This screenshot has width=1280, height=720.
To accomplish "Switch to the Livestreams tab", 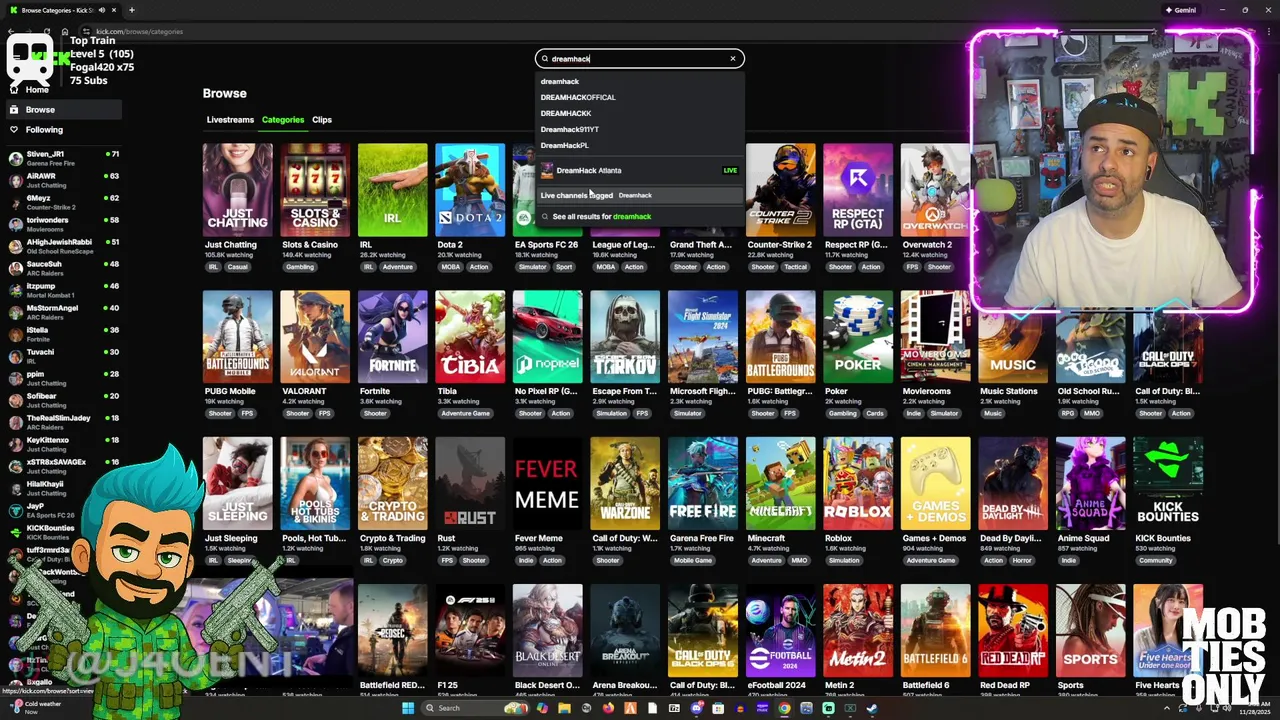I will click(230, 120).
